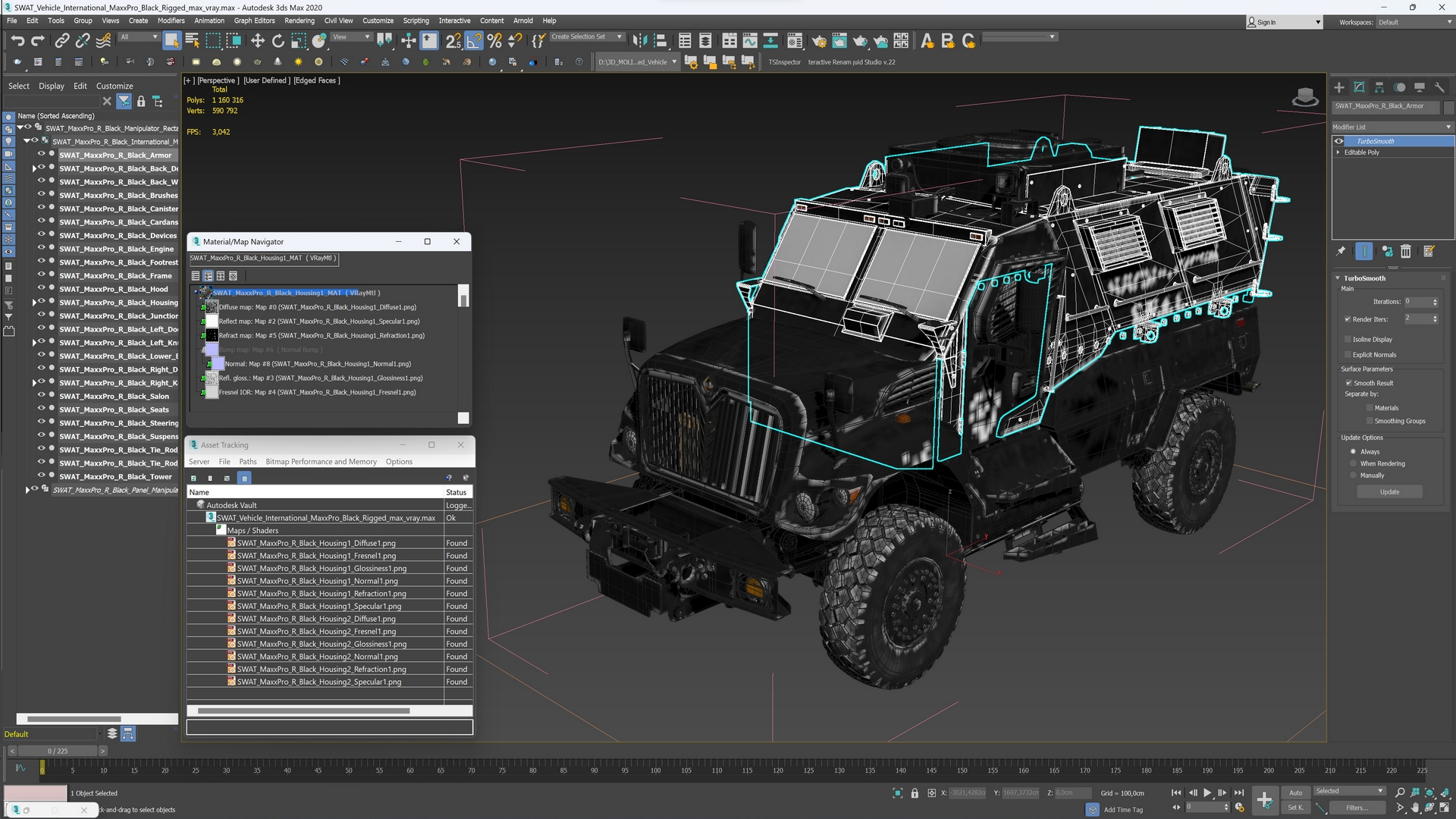The width and height of the screenshot is (1456, 819).
Task: Open the Selected key filter dropdown
Action: 1350,791
